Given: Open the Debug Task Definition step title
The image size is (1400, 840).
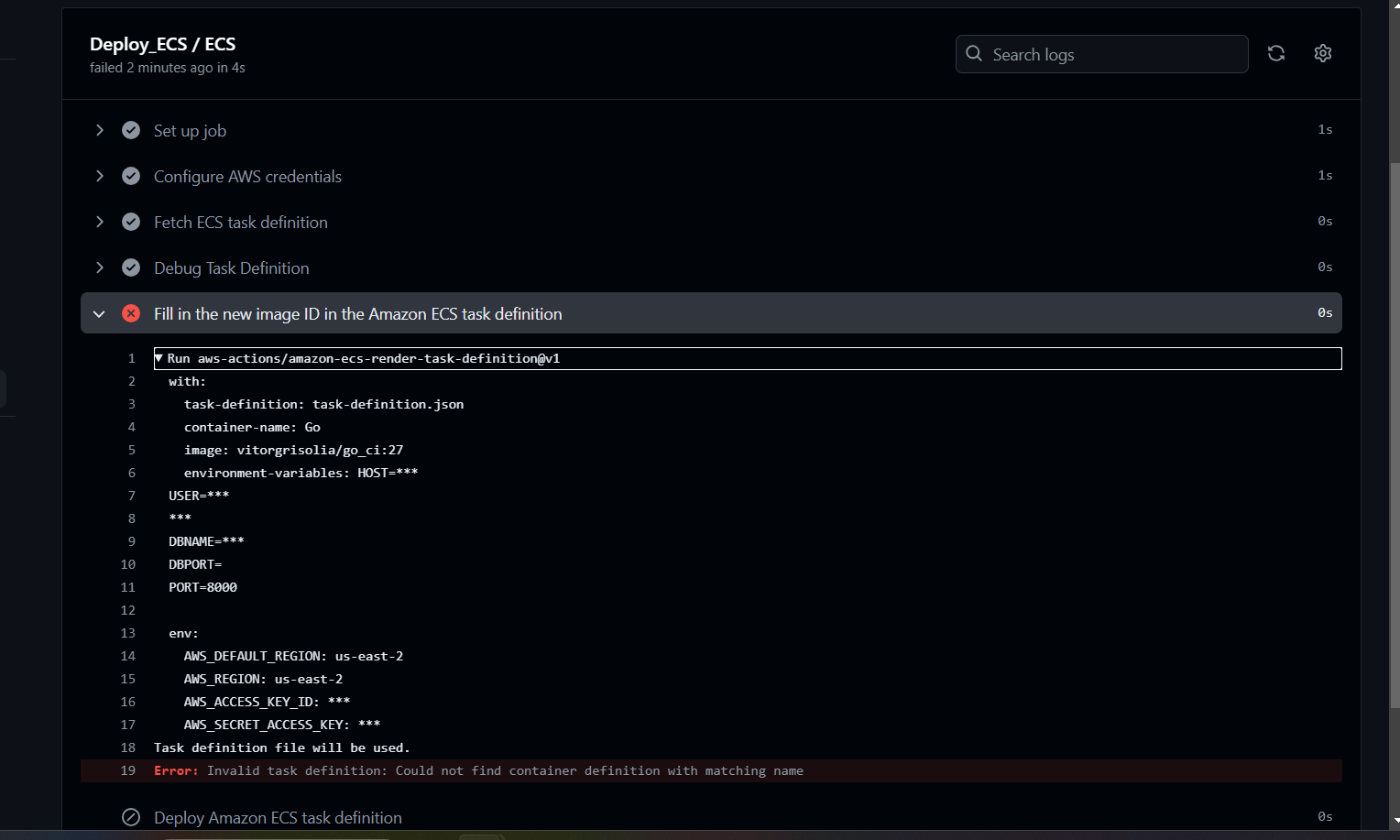Looking at the screenshot, I should point(232,267).
